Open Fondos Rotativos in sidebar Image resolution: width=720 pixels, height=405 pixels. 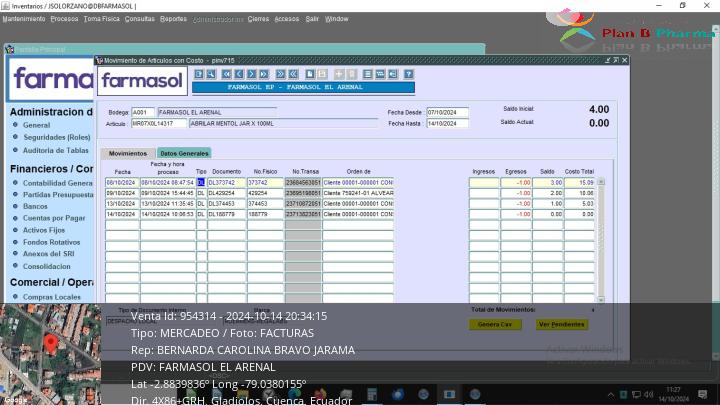pos(51,242)
